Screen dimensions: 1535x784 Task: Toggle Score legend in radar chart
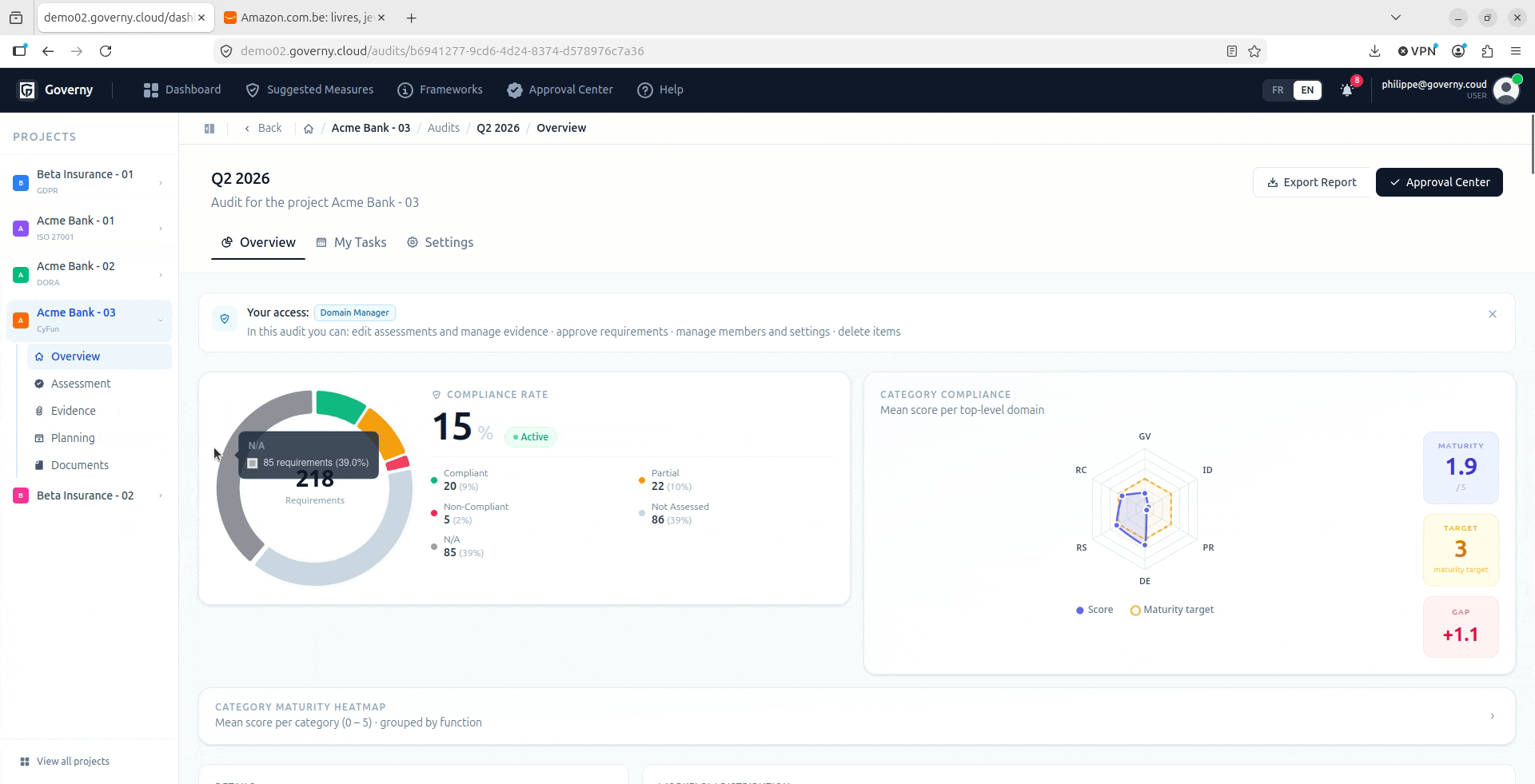click(x=1094, y=611)
